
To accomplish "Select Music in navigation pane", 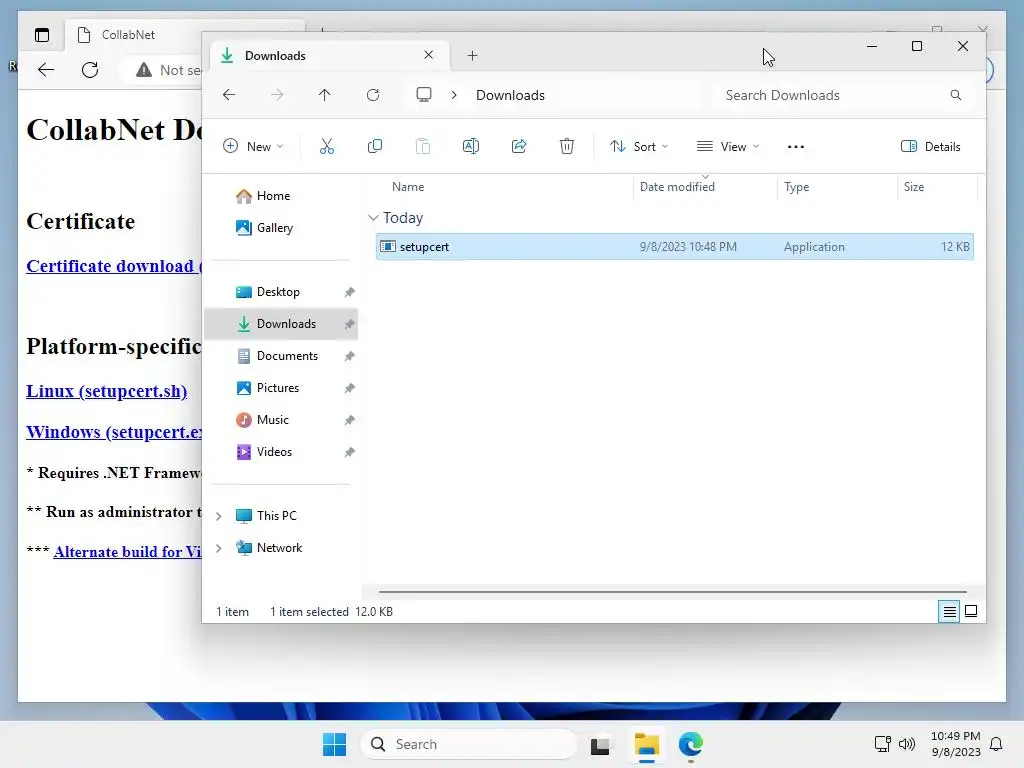I will tap(281, 420).
